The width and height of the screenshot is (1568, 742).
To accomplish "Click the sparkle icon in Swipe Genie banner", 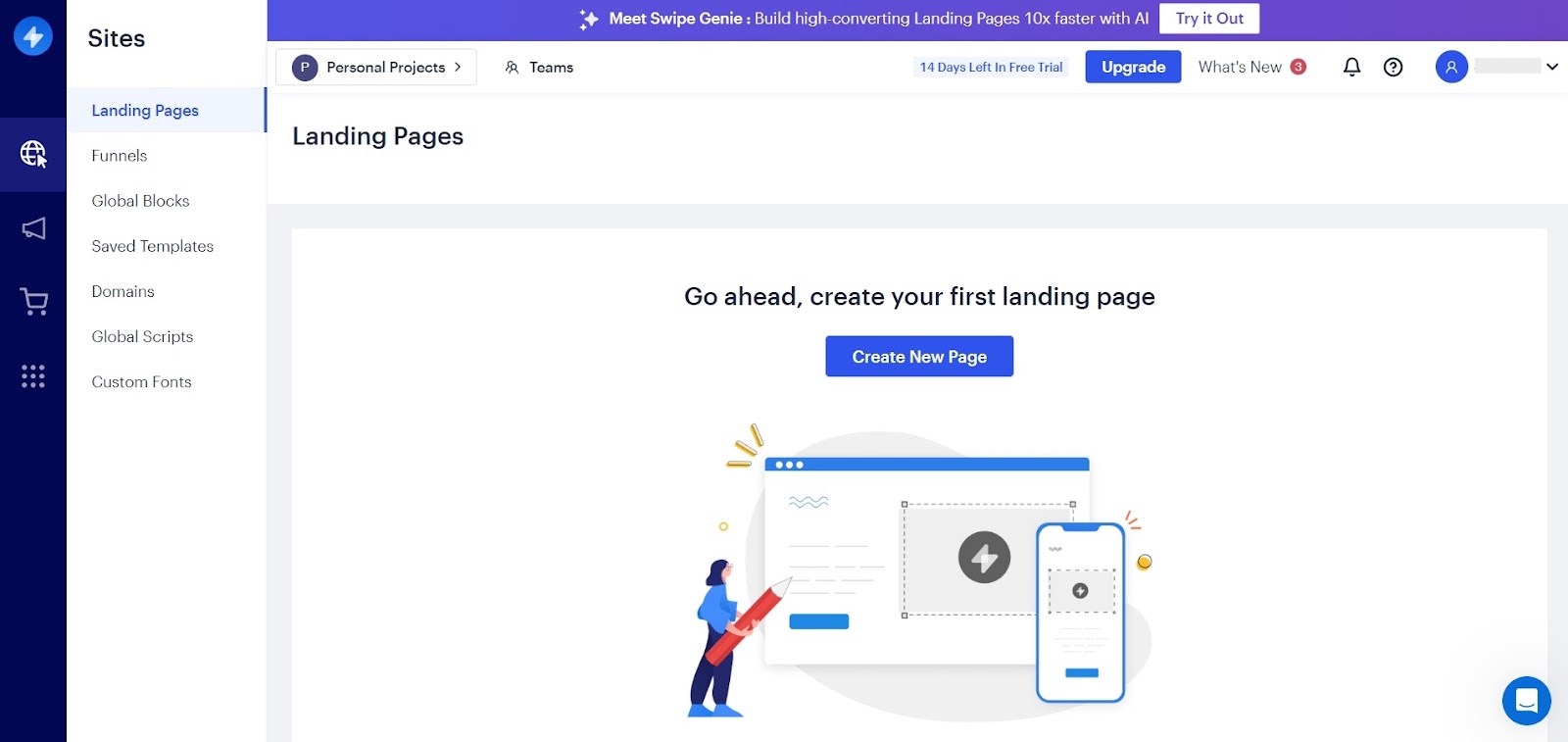I will (588, 19).
